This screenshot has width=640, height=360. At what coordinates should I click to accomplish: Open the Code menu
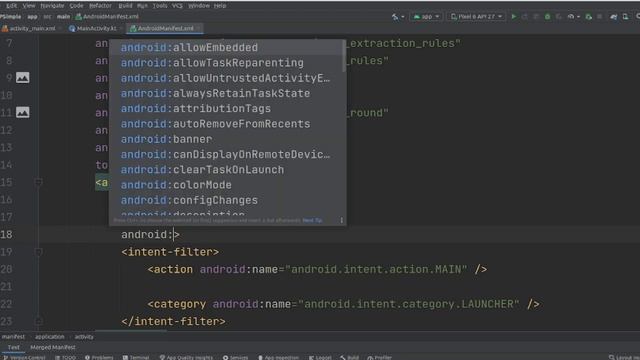[x=76, y=6]
